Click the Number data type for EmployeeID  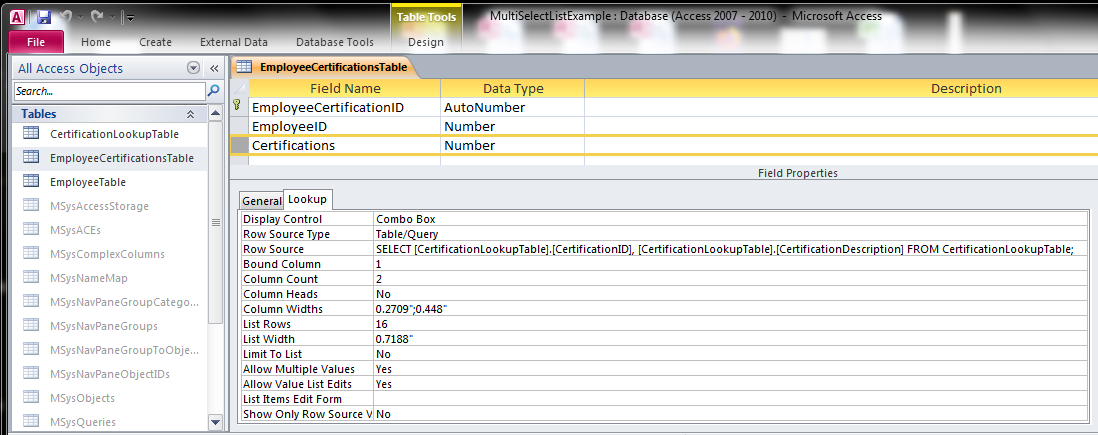pos(513,126)
